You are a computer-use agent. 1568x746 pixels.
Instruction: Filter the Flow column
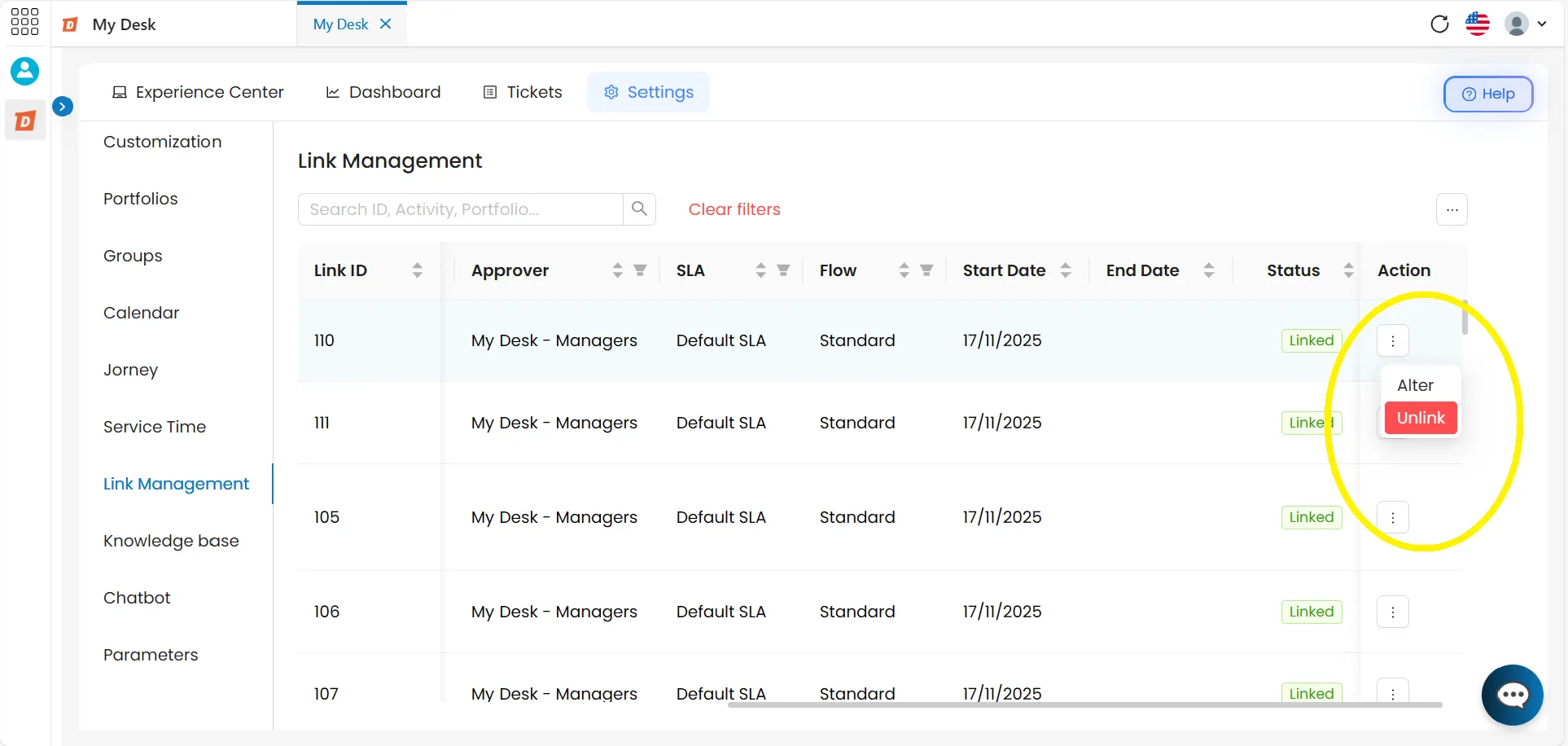(926, 270)
